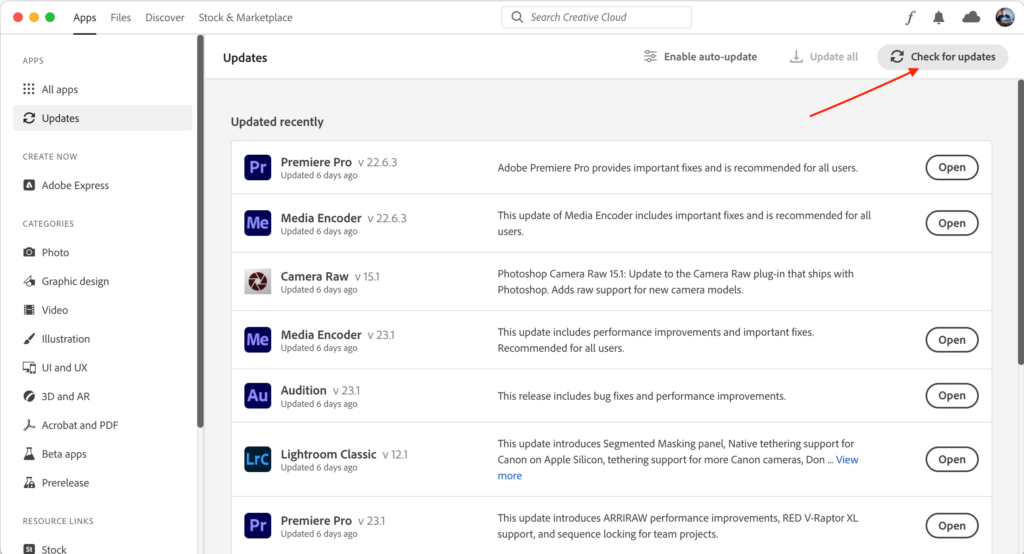Click the sidebar vertical scrollbar

(200, 232)
